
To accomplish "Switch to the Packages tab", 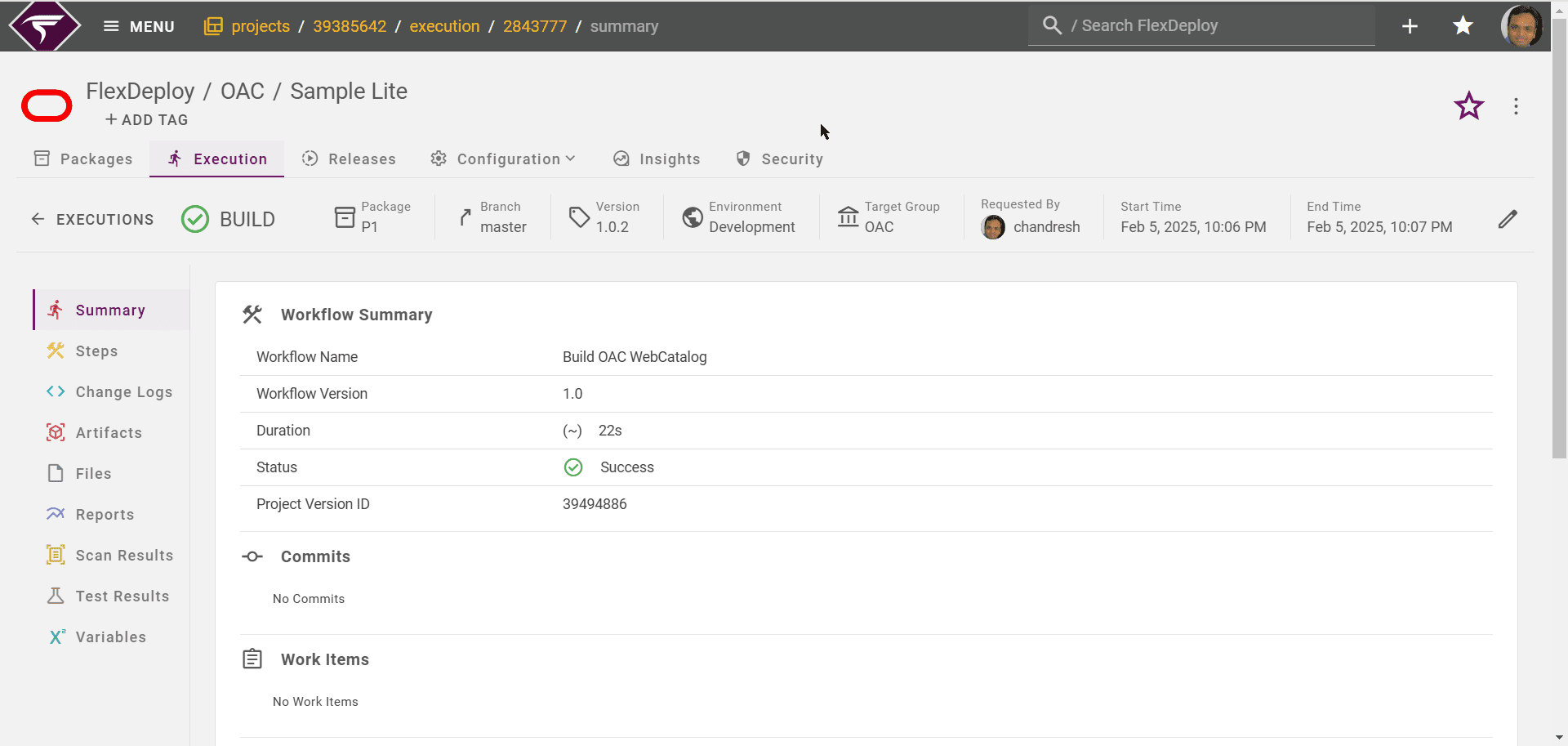I will [x=83, y=159].
